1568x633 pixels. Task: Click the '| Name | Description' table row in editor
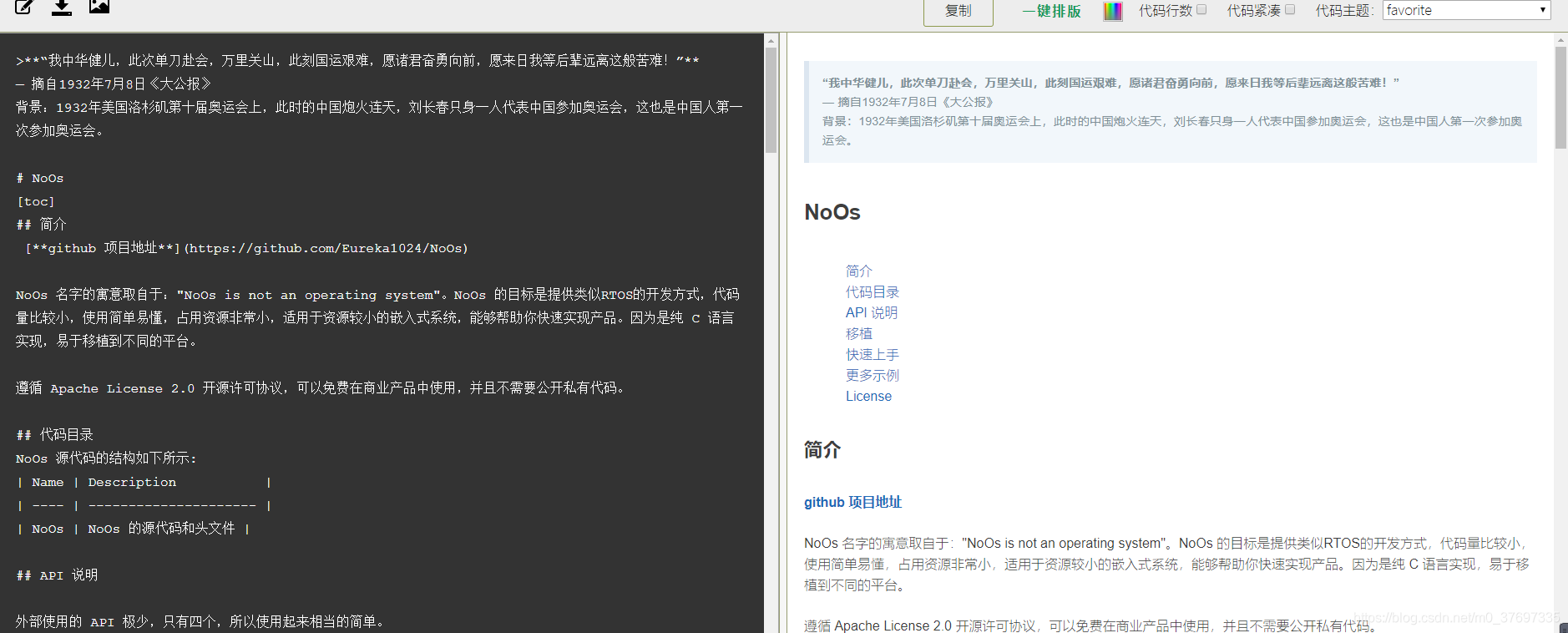coord(144,482)
